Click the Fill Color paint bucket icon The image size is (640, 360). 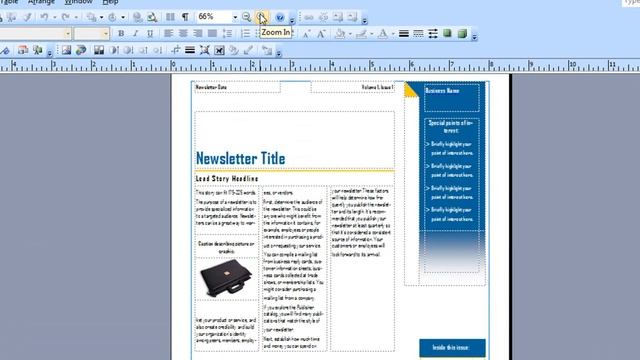click(x=340, y=34)
